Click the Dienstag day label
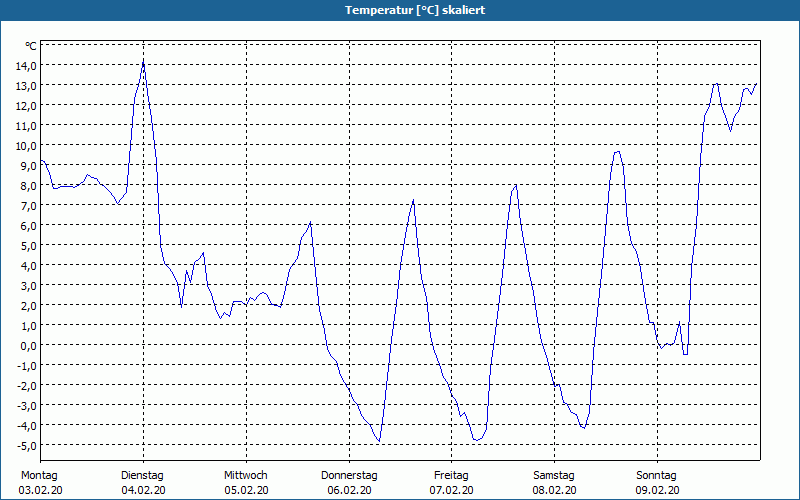This screenshot has height=500, width=800. (142, 476)
